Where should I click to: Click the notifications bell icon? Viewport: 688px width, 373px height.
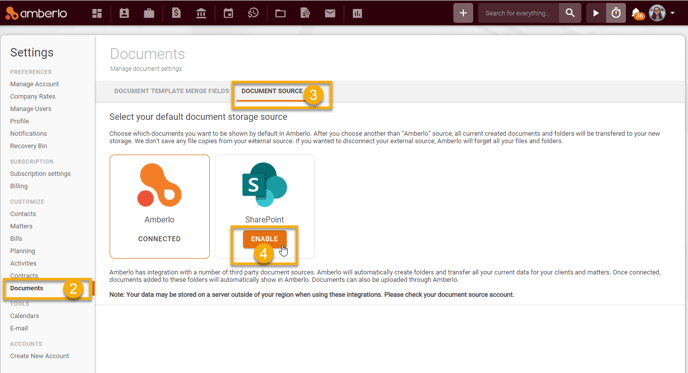tap(637, 14)
